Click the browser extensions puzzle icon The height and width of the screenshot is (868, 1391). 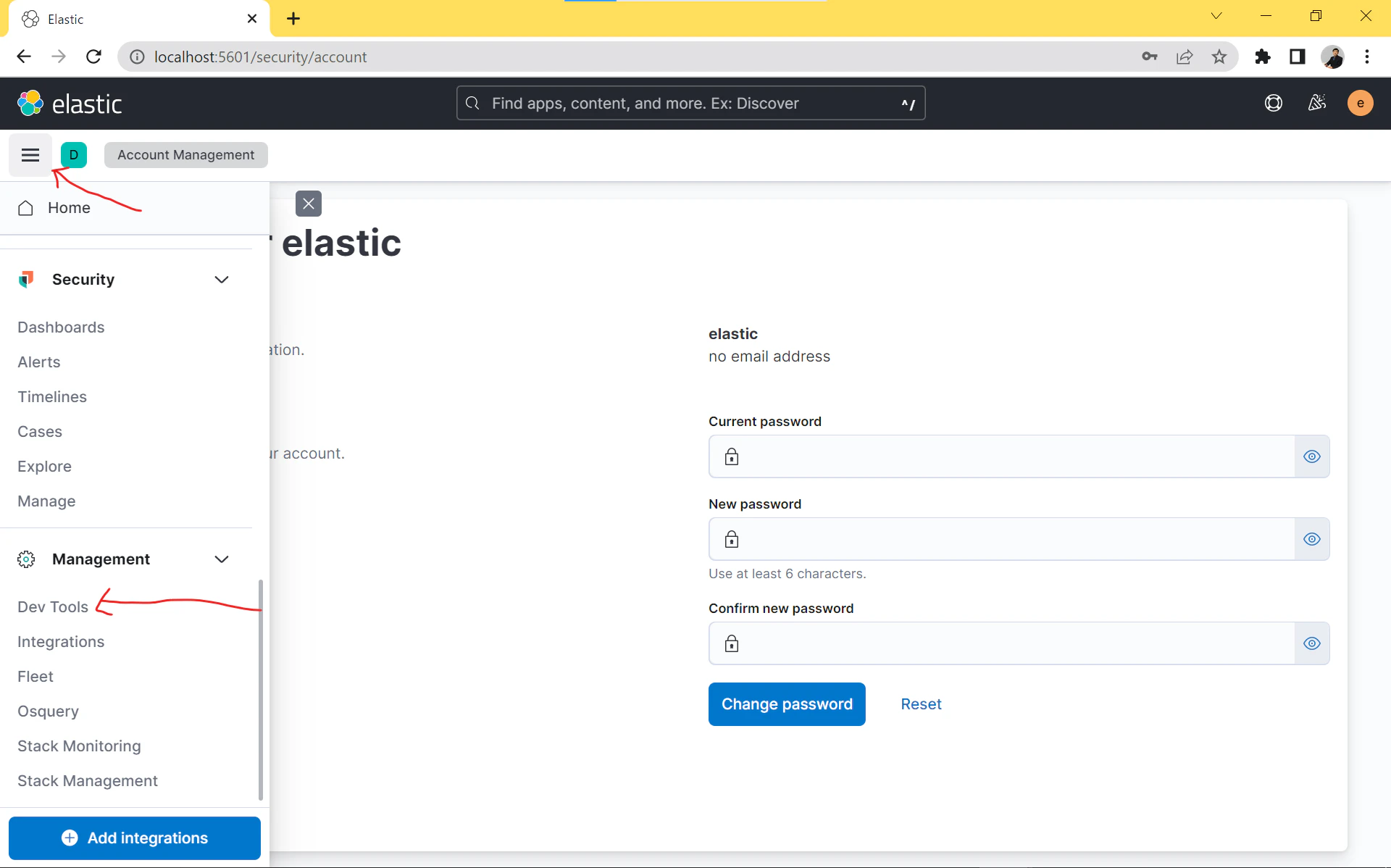tap(1262, 57)
